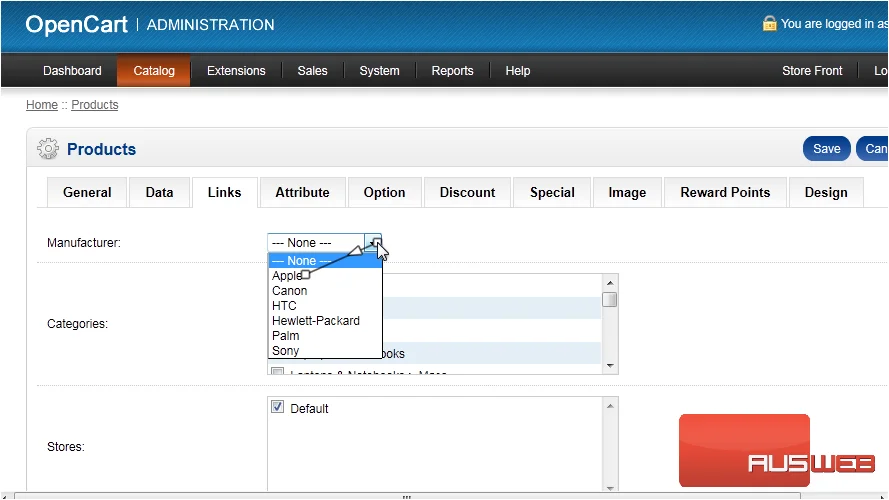Open the Special tab
The image size is (889, 500).
tap(552, 193)
